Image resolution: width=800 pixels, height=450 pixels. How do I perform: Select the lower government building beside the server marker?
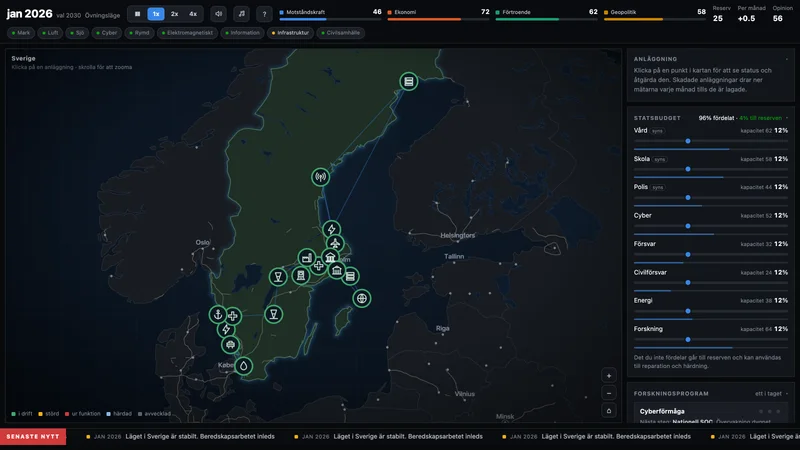pos(337,270)
